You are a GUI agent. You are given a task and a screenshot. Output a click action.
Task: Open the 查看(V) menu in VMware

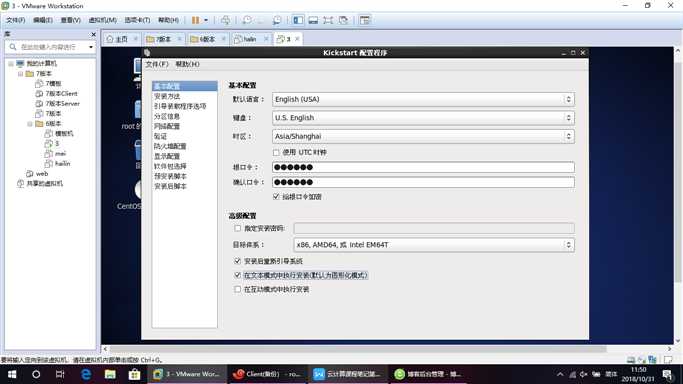click(71, 20)
